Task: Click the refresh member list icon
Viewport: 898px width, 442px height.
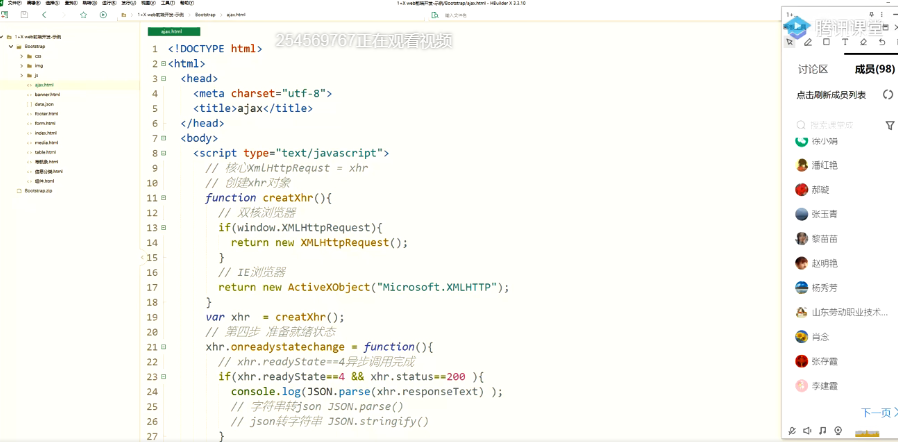Action: [x=887, y=95]
